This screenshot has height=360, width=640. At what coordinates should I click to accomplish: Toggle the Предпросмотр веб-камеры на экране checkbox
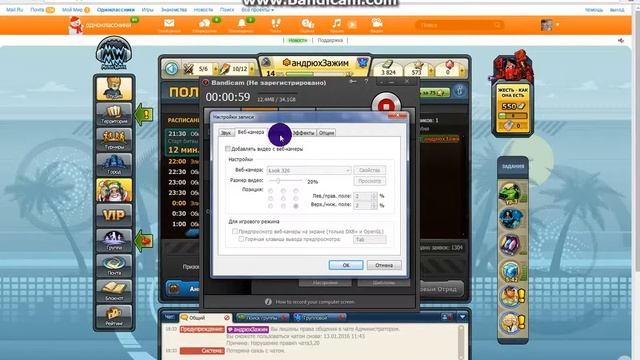[235, 231]
